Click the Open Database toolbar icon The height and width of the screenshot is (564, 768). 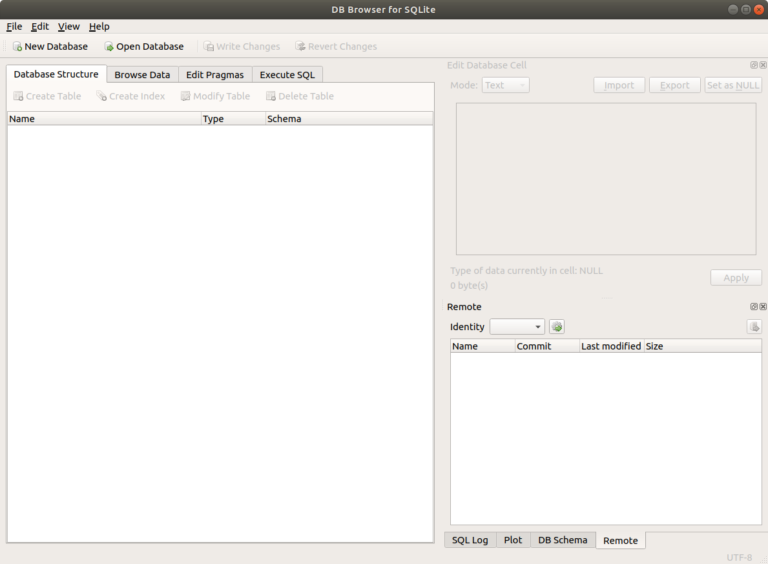point(109,47)
